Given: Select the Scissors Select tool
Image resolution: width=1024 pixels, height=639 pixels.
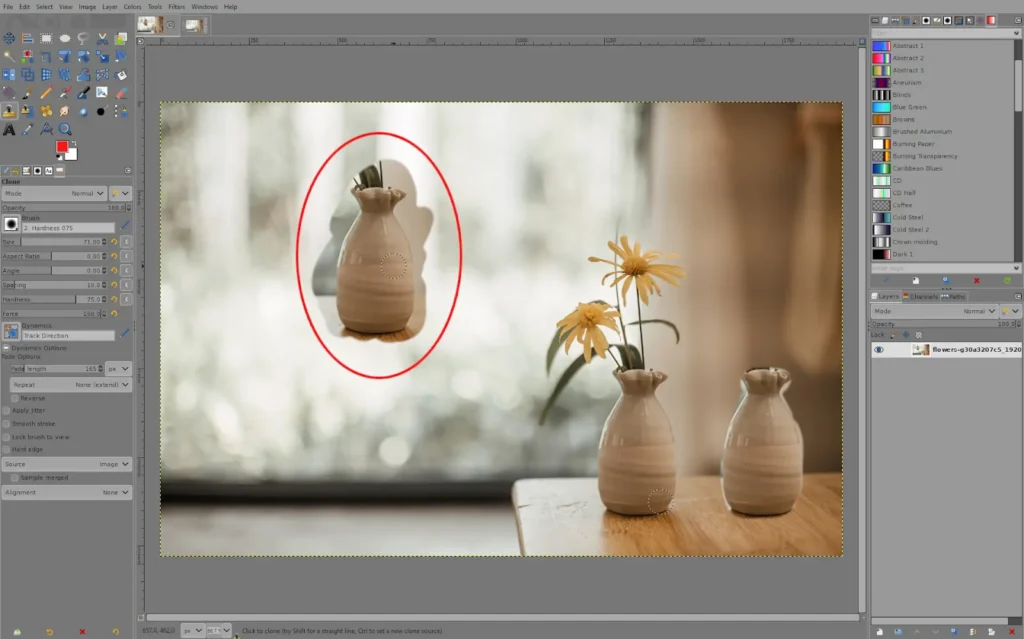Looking at the screenshot, I should [102, 39].
